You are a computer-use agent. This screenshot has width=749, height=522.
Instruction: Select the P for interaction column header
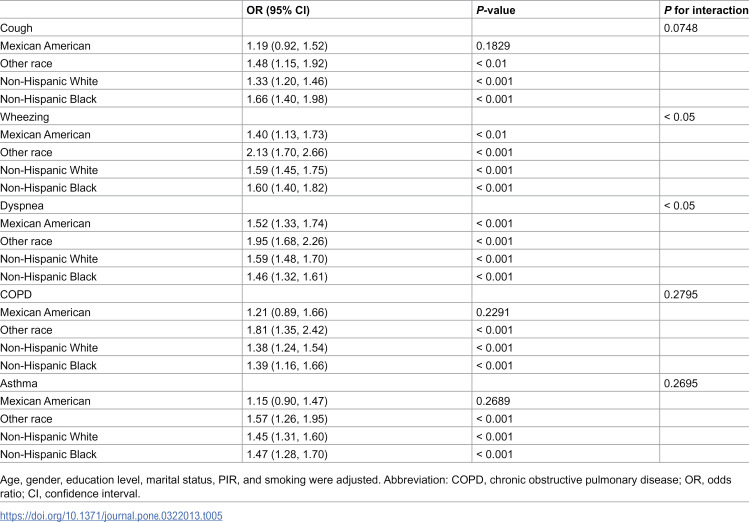click(x=706, y=10)
